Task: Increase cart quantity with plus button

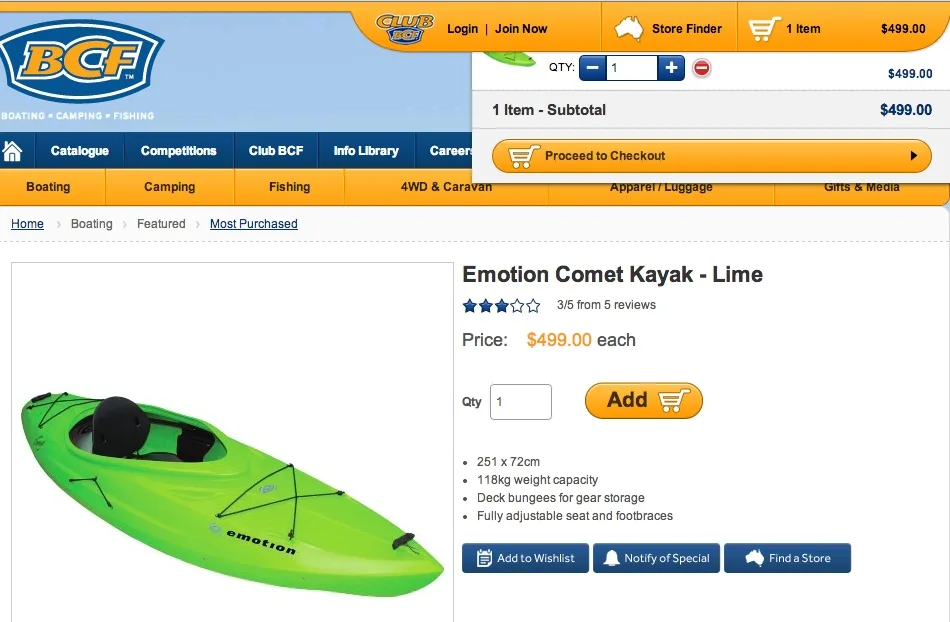Action: point(671,68)
